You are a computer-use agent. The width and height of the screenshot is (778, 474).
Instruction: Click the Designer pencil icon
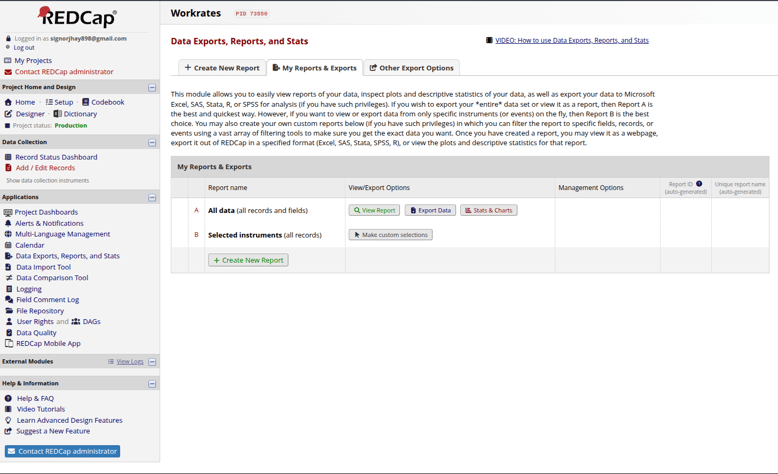click(x=8, y=114)
